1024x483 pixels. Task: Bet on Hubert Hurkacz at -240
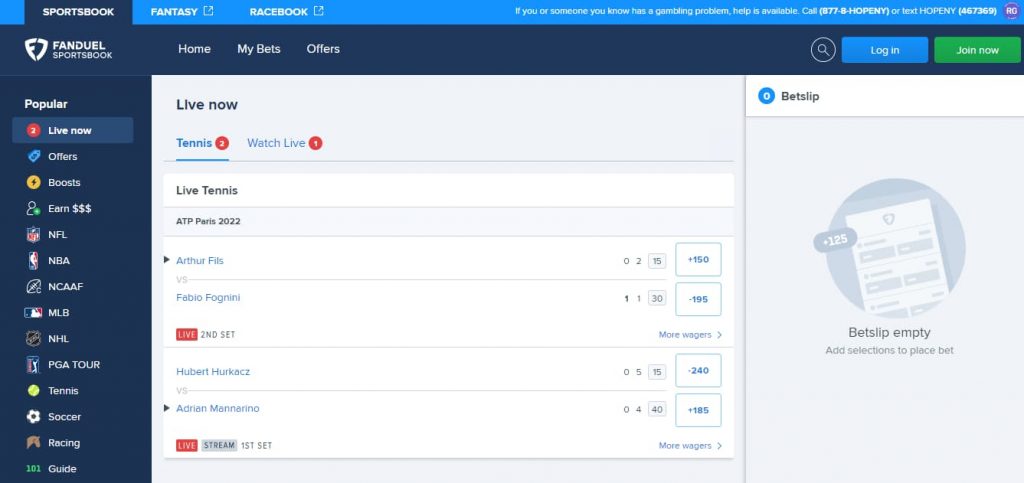698,371
